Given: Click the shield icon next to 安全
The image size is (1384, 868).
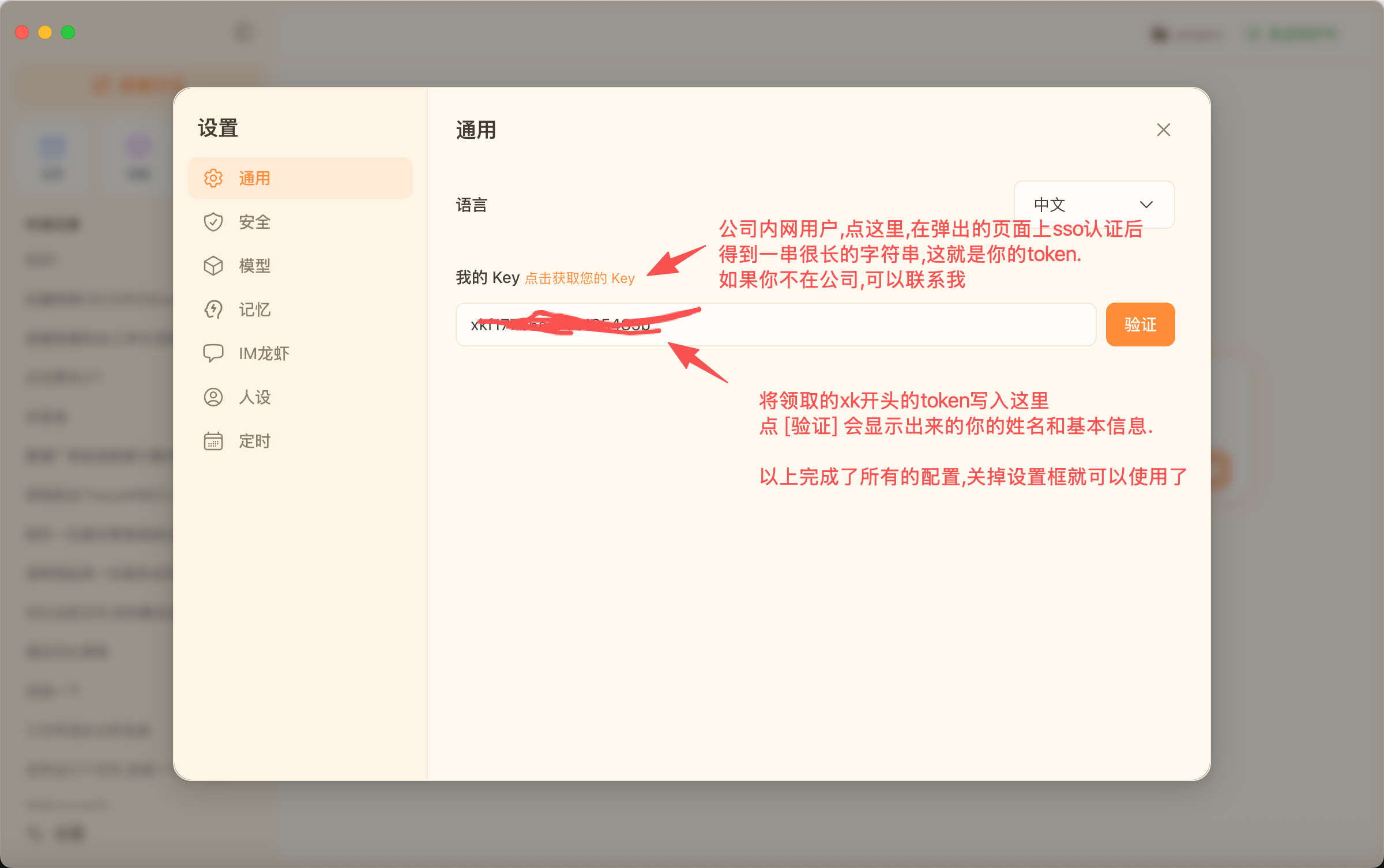Looking at the screenshot, I should (x=214, y=222).
